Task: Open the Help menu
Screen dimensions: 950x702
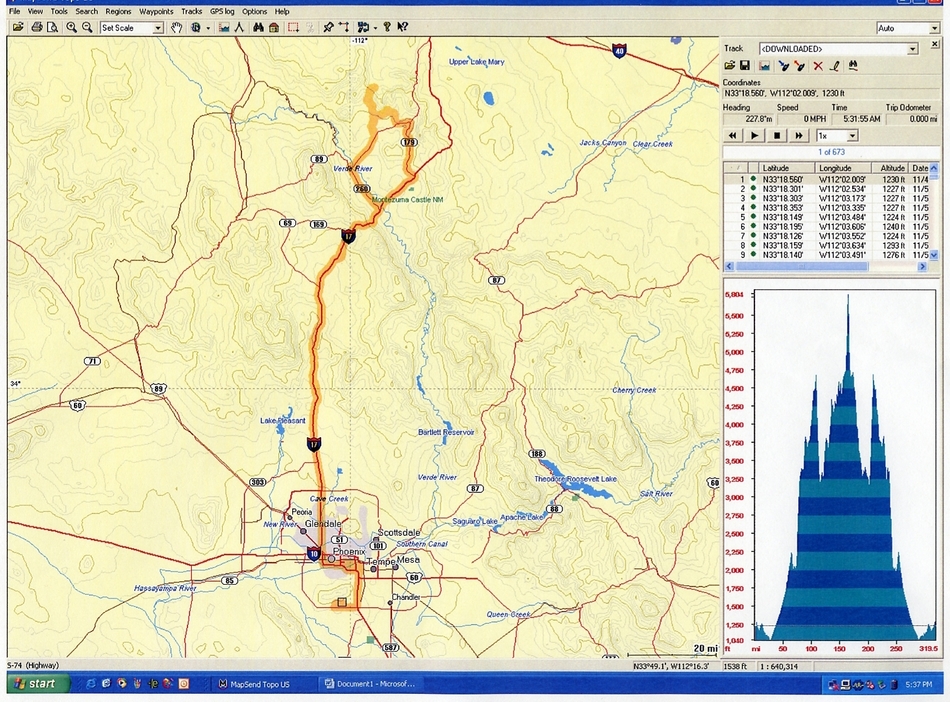Action: click(x=282, y=11)
